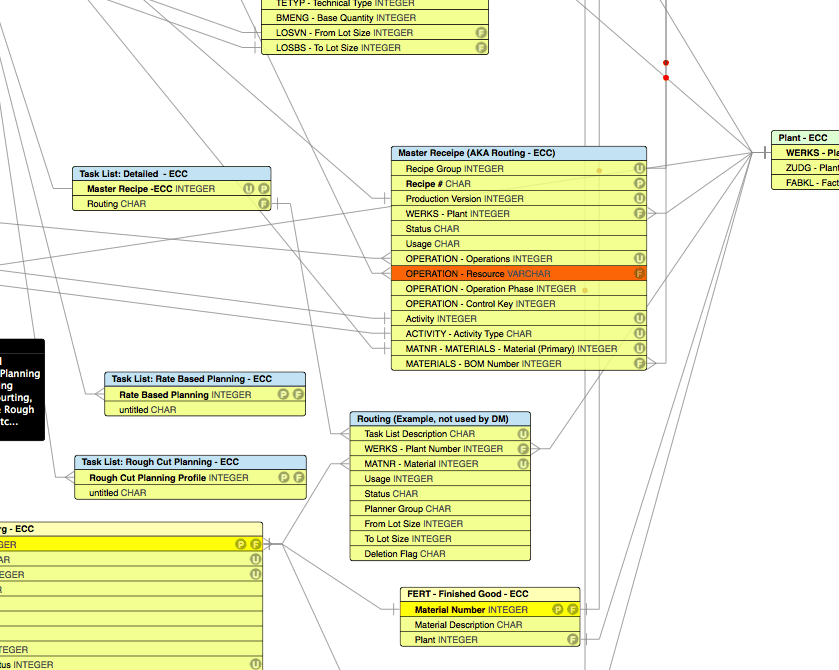Click untitled CHAR under Rate Based Planning

tap(205, 409)
